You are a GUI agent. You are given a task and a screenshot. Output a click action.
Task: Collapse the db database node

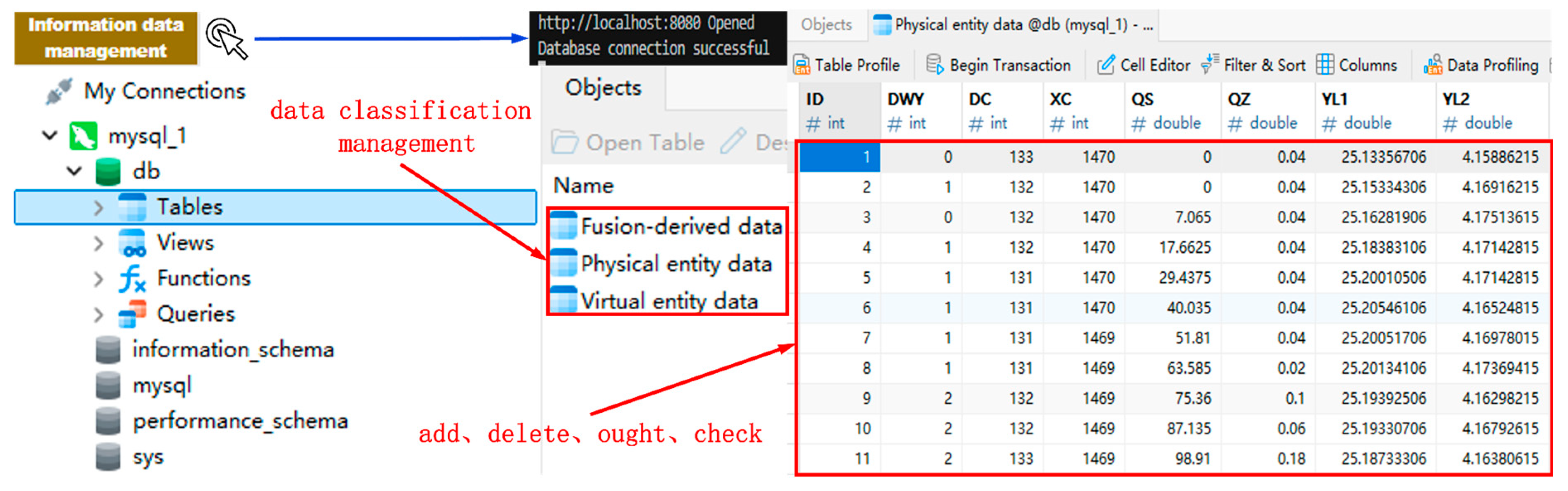74,171
